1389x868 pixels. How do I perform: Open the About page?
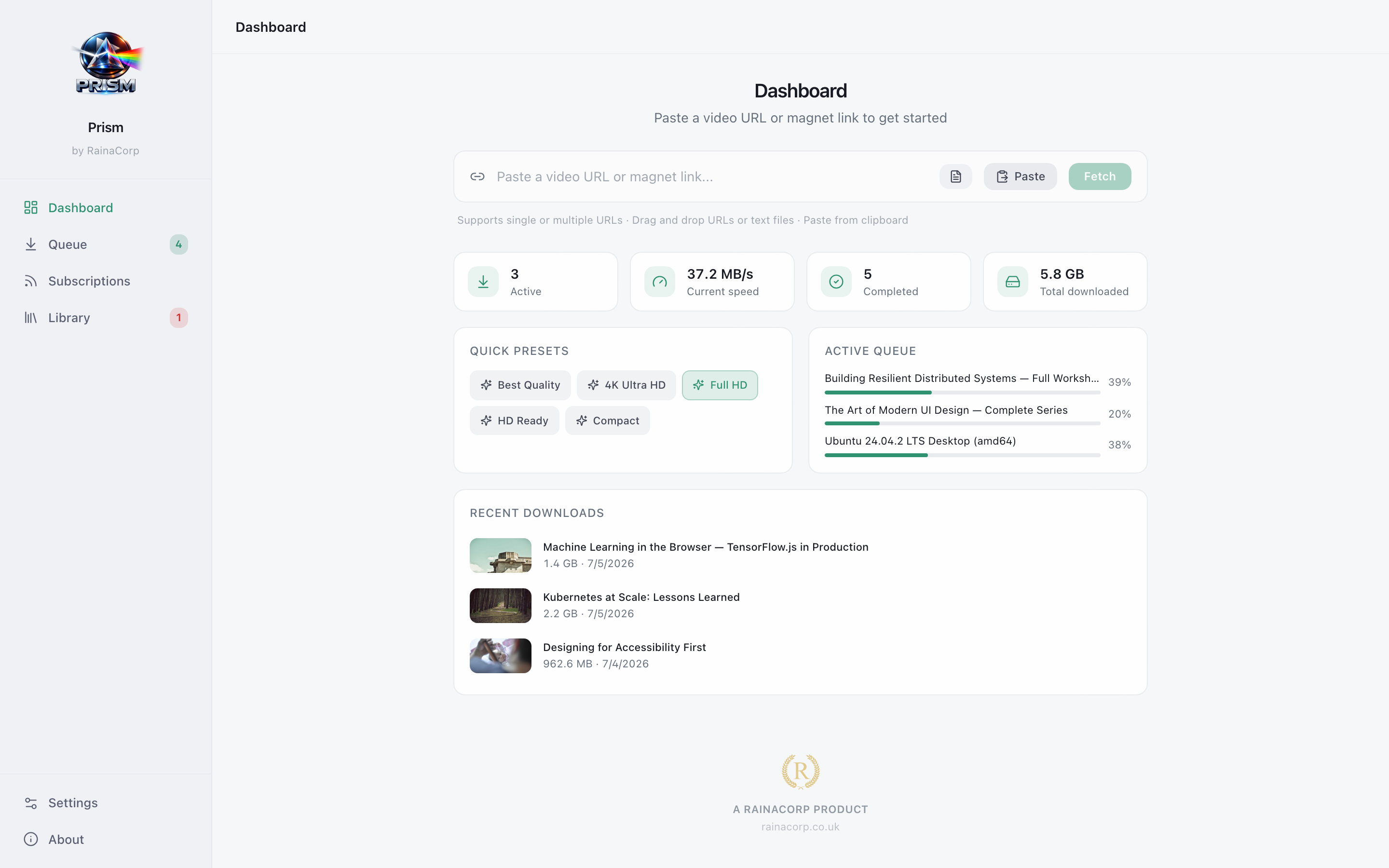tap(106, 839)
